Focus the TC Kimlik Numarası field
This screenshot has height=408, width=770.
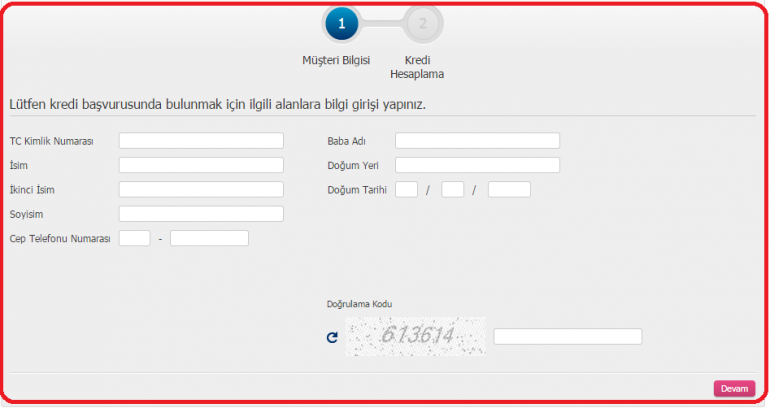tap(201, 141)
